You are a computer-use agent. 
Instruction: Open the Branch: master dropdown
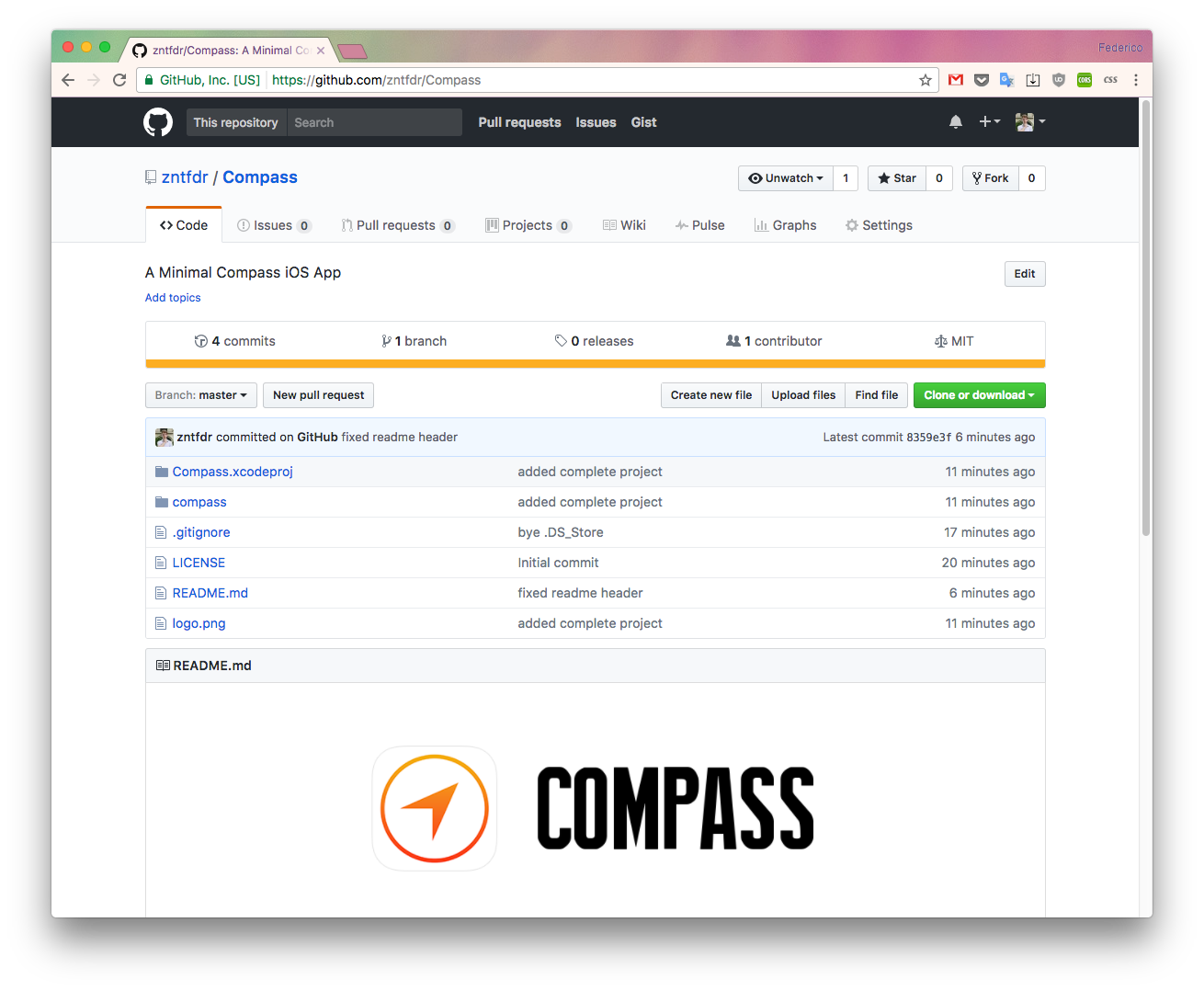coord(201,395)
